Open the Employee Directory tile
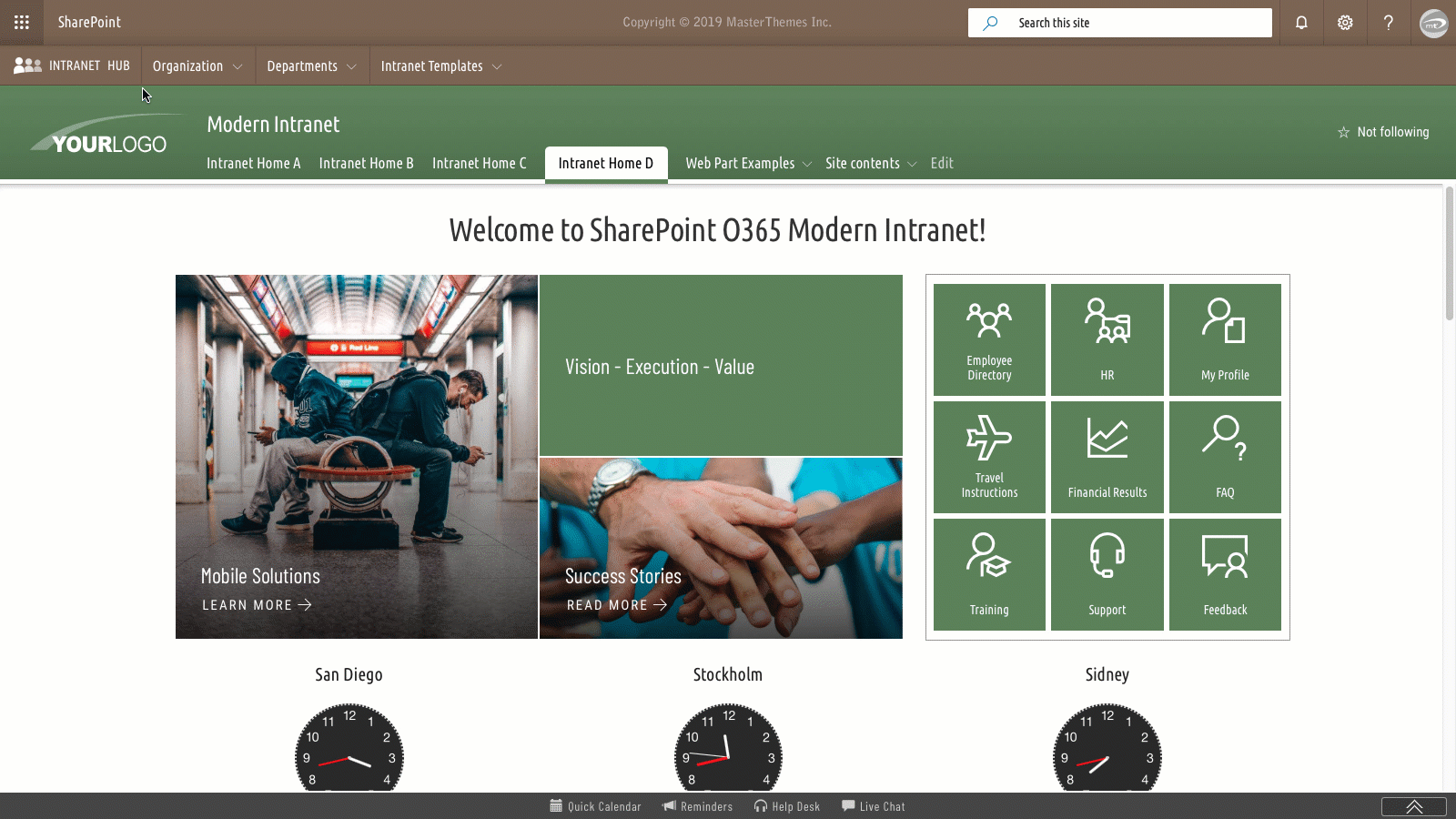This screenshot has height=819, width=1456. point(988,339)
